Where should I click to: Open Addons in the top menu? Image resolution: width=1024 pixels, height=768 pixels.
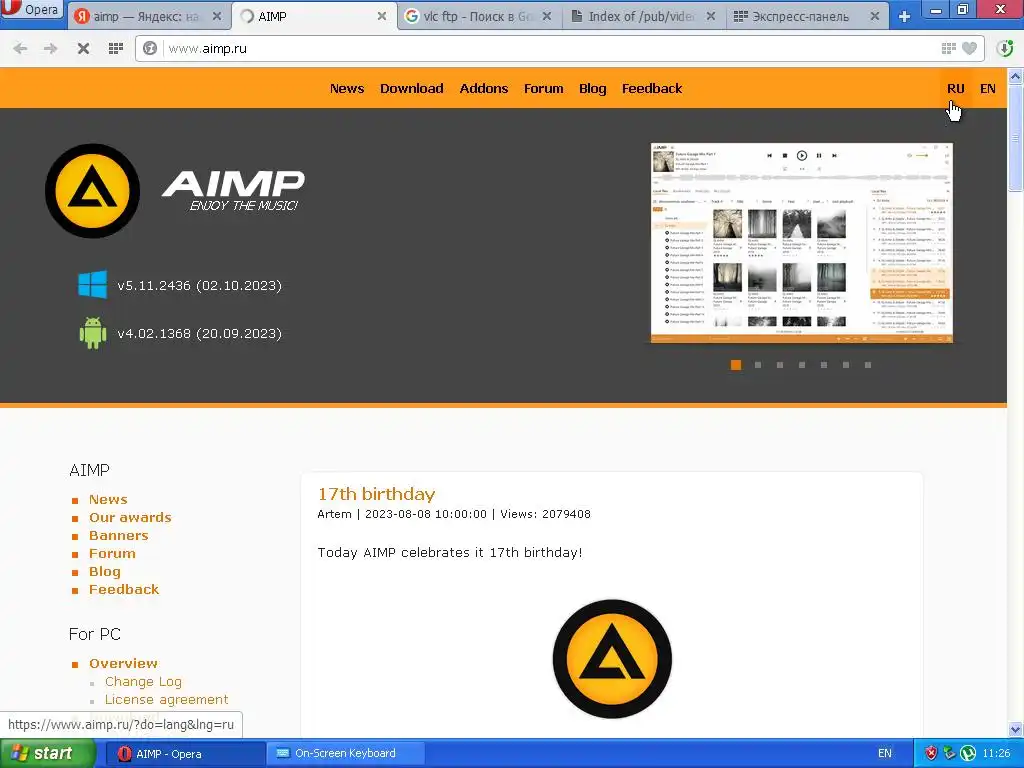coord(483,88)
